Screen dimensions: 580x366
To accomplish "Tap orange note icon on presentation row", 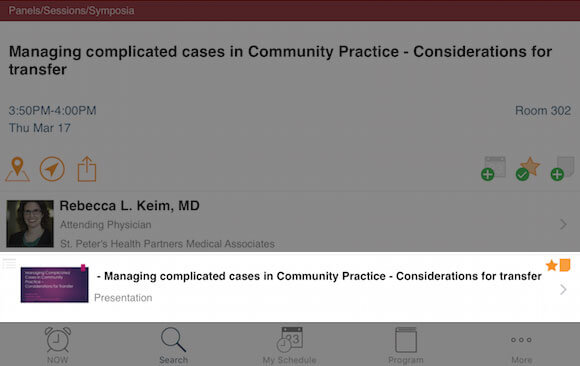I will pos(565,265).
